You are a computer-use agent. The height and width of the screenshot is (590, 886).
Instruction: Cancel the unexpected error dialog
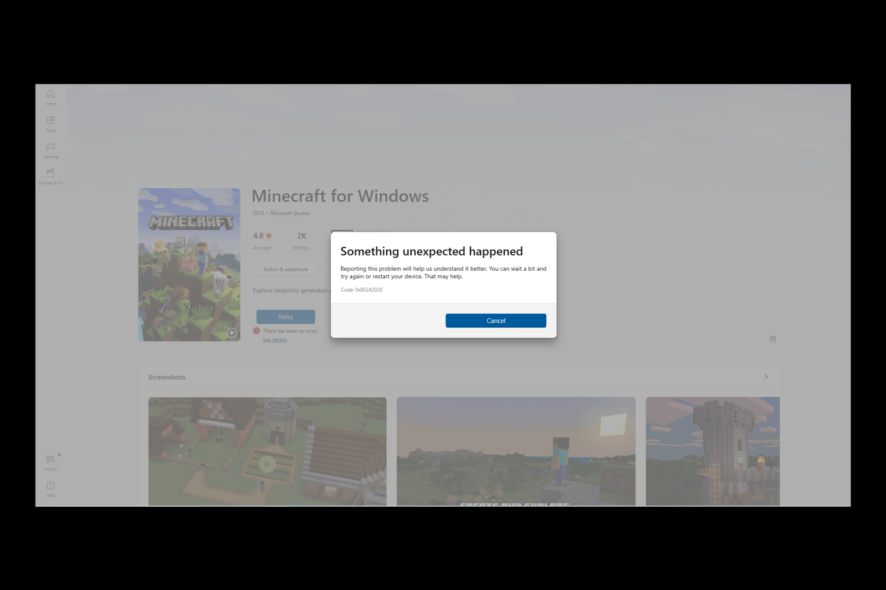point(495,320)
